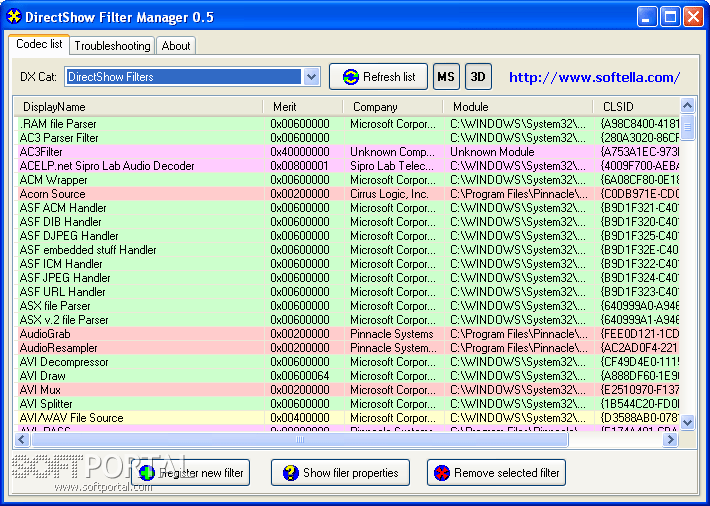Select the AC3Filter row
This screenshot has width=710, height=506.
click(x=347, y=152)
